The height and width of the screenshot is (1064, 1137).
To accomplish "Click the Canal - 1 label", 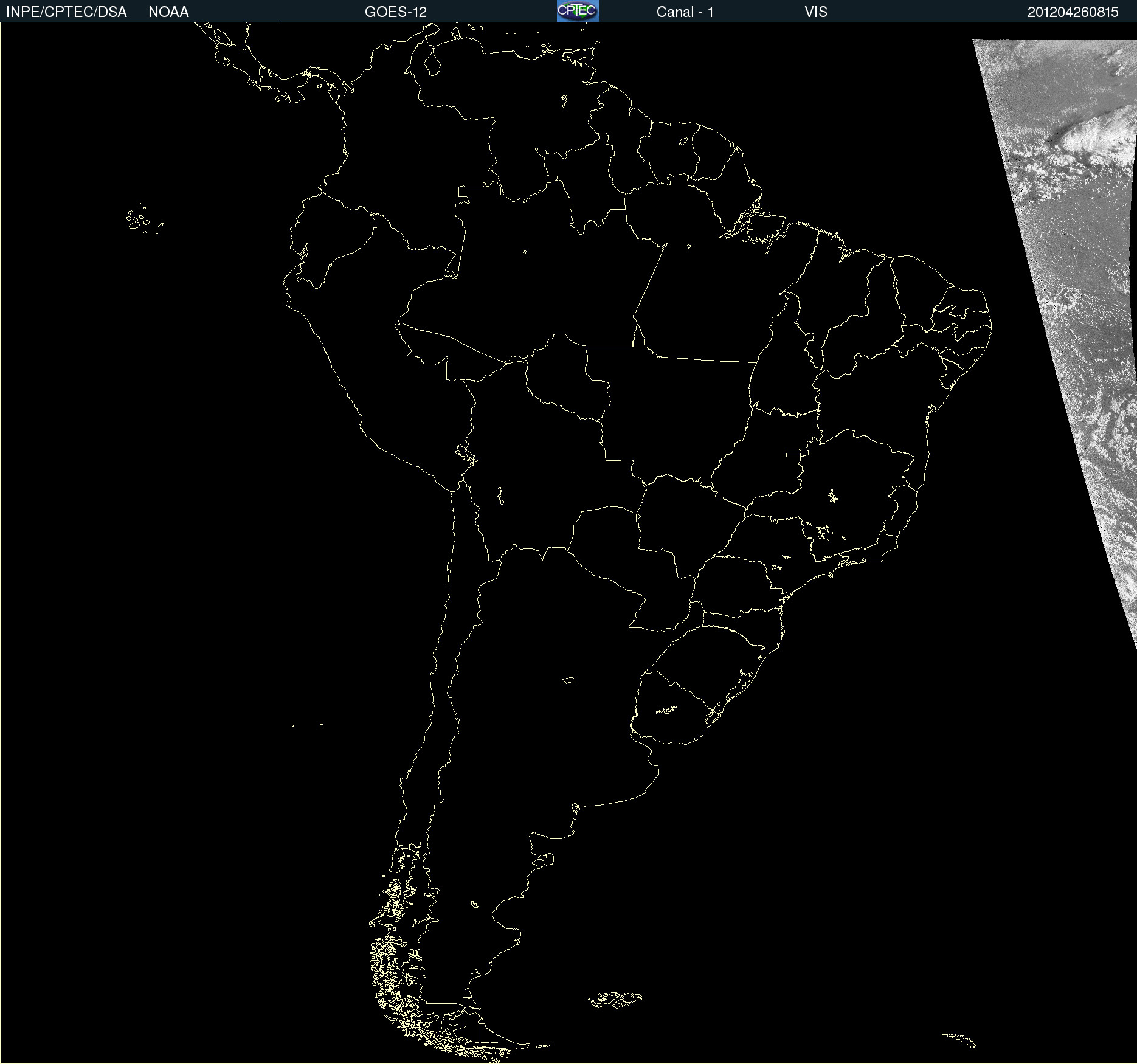I will pyautogui.click(x=685, y=12).
